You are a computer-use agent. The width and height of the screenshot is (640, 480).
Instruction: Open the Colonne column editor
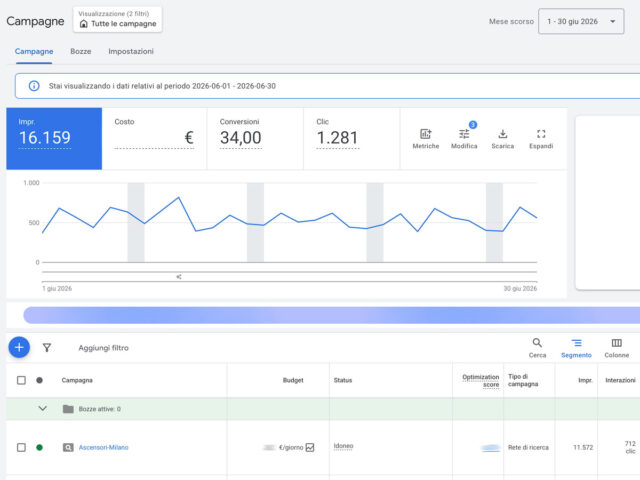pyautogui.click(x=616, y=348)
